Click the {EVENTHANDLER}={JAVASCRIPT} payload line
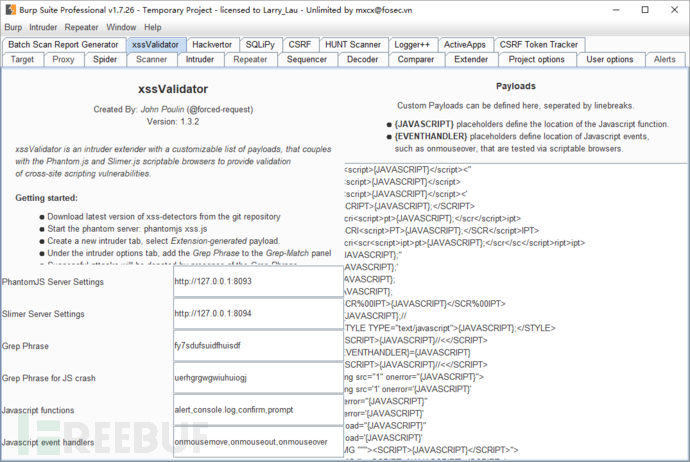The image size is (690, 462). point(407,352)
